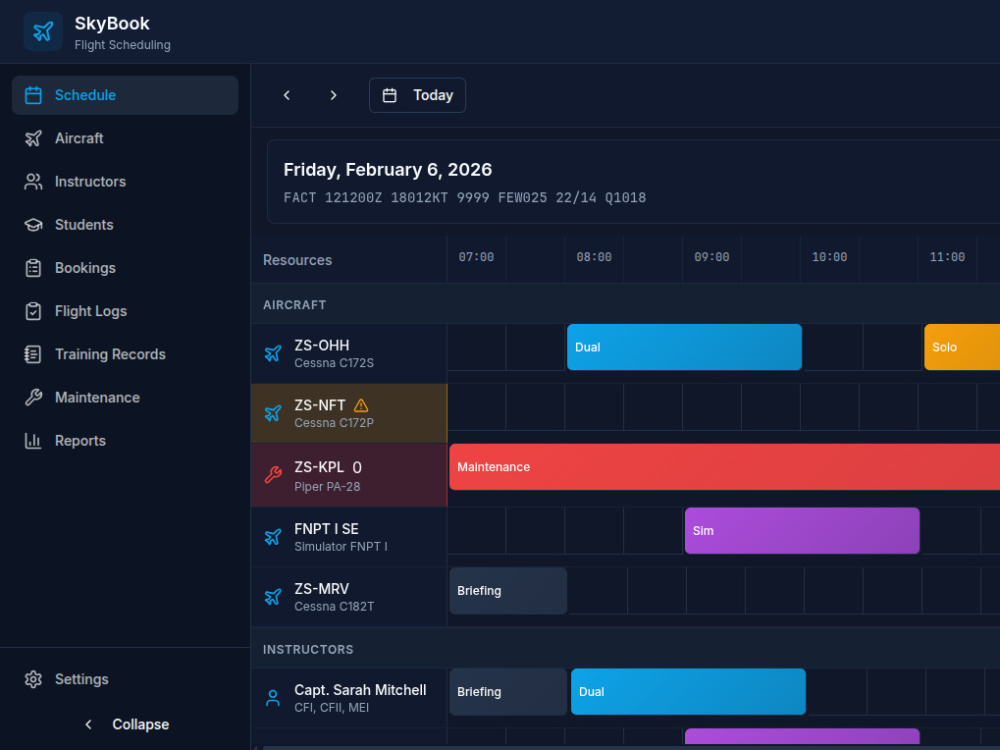1000x750 pixels.
Task: Open Capt. Sarah Mitchell's Dual booking
Action: coord(688,692)
